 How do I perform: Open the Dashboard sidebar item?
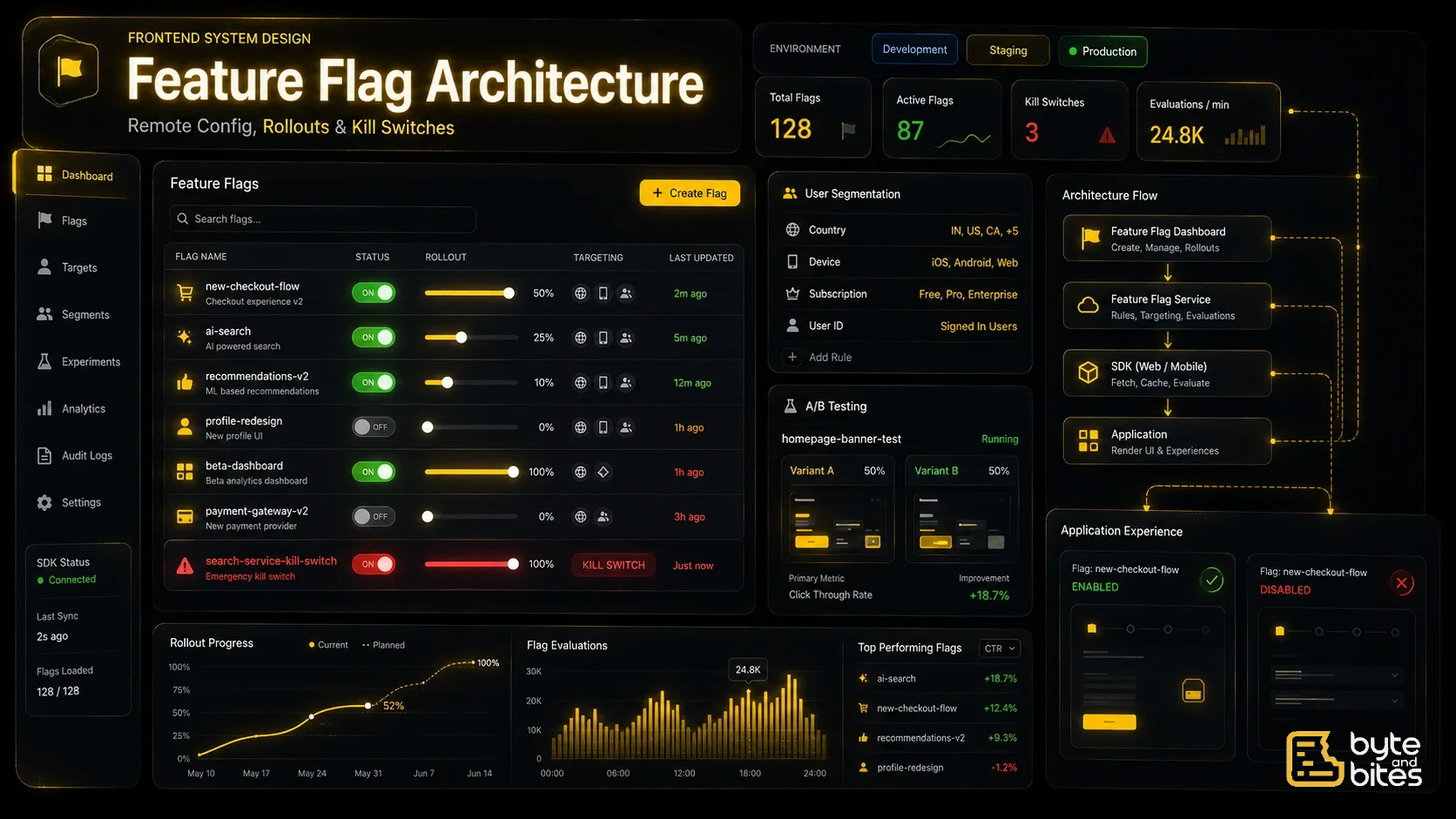76,175
